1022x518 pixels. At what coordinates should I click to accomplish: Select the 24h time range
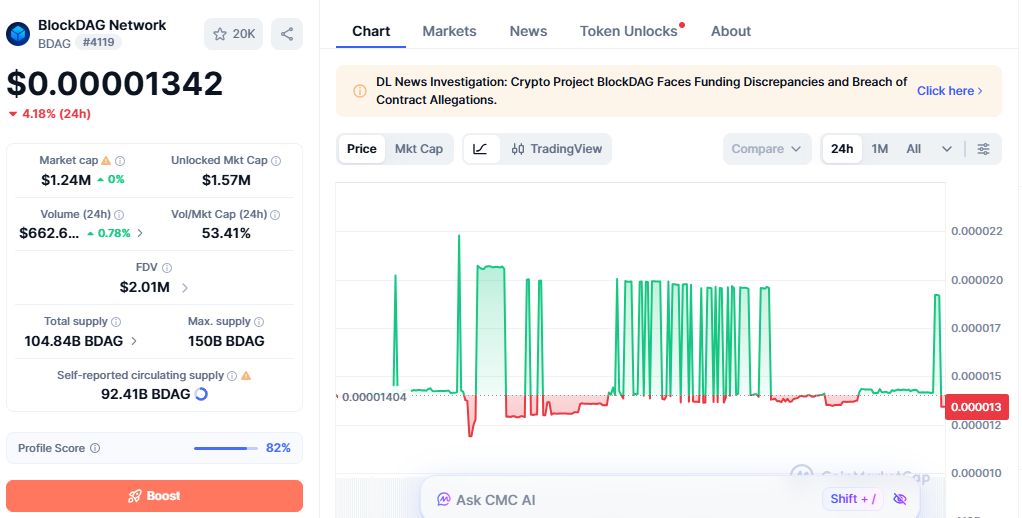[842, 149]
